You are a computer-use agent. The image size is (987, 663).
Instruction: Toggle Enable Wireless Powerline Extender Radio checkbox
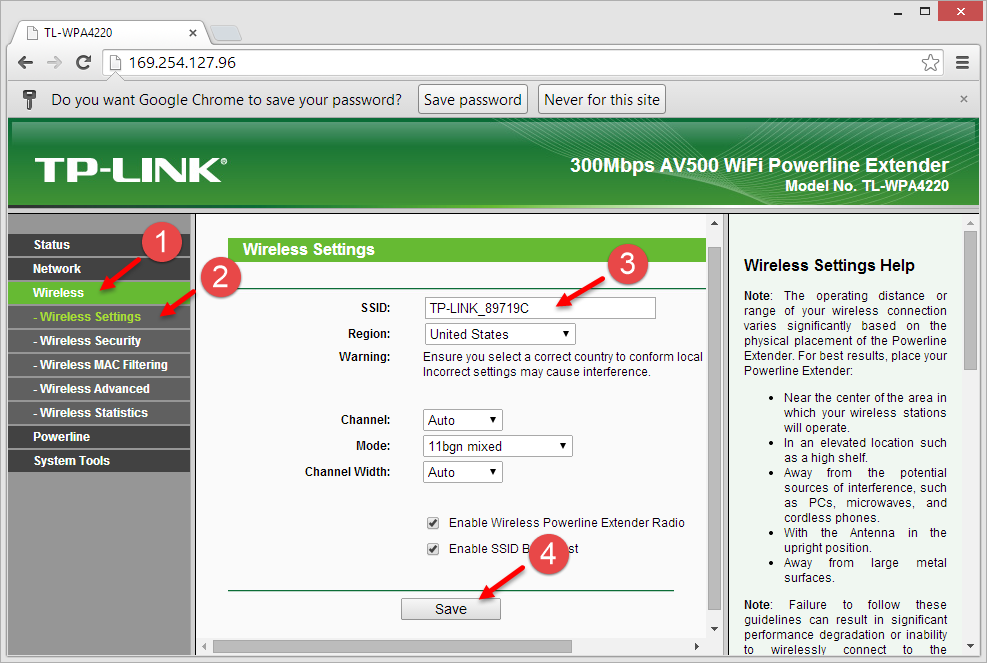point(433,523)
